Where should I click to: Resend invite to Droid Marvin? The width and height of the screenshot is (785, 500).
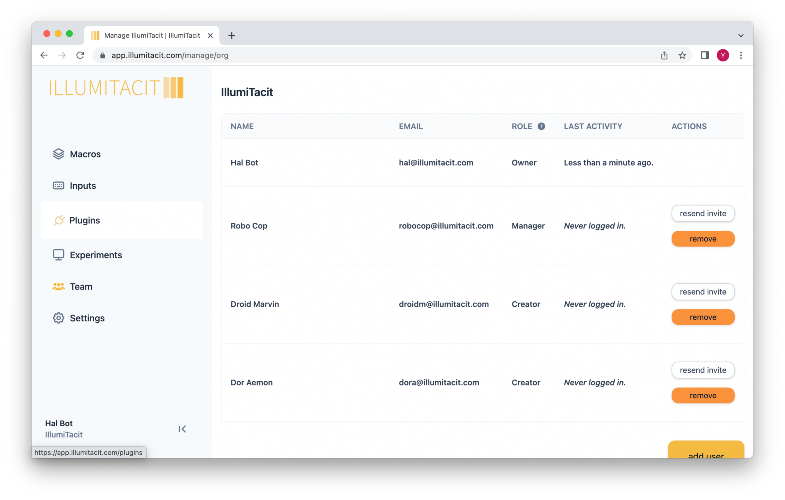coord(702,292)
